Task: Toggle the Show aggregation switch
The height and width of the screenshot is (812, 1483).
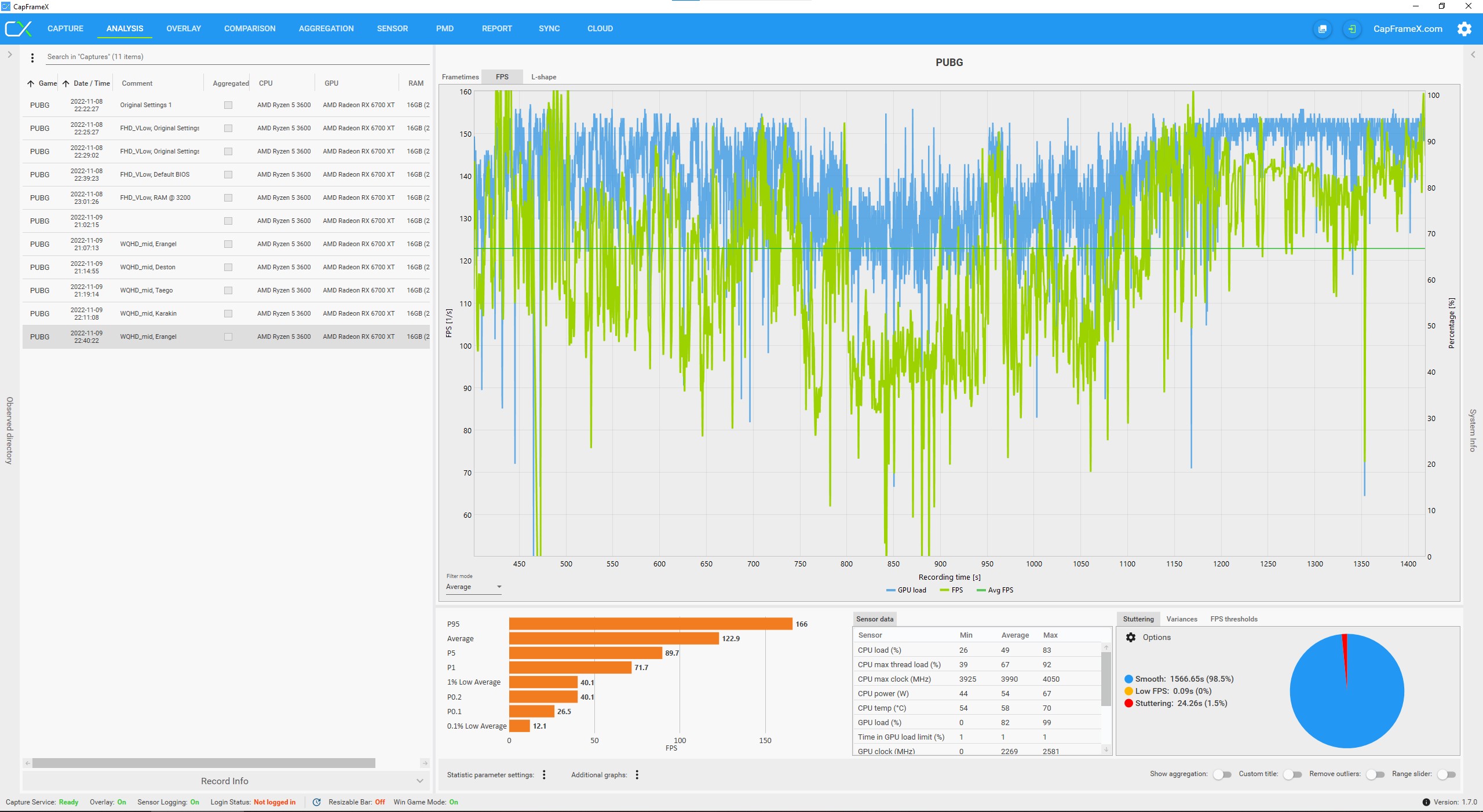Action: (1222, 774)
